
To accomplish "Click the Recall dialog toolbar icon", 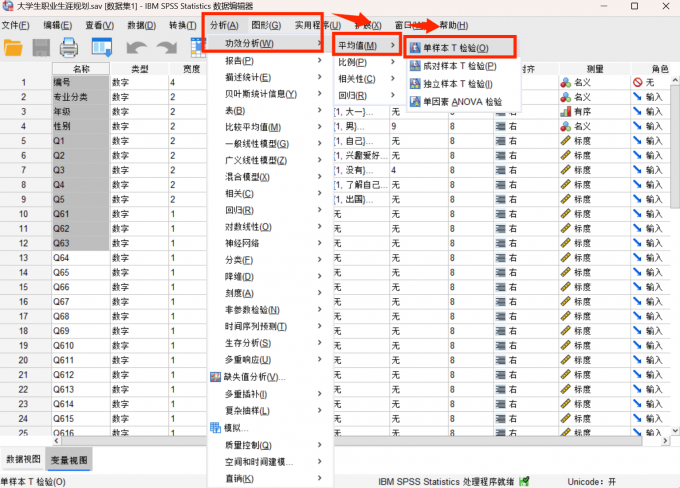I will click(x=102, y=47).
